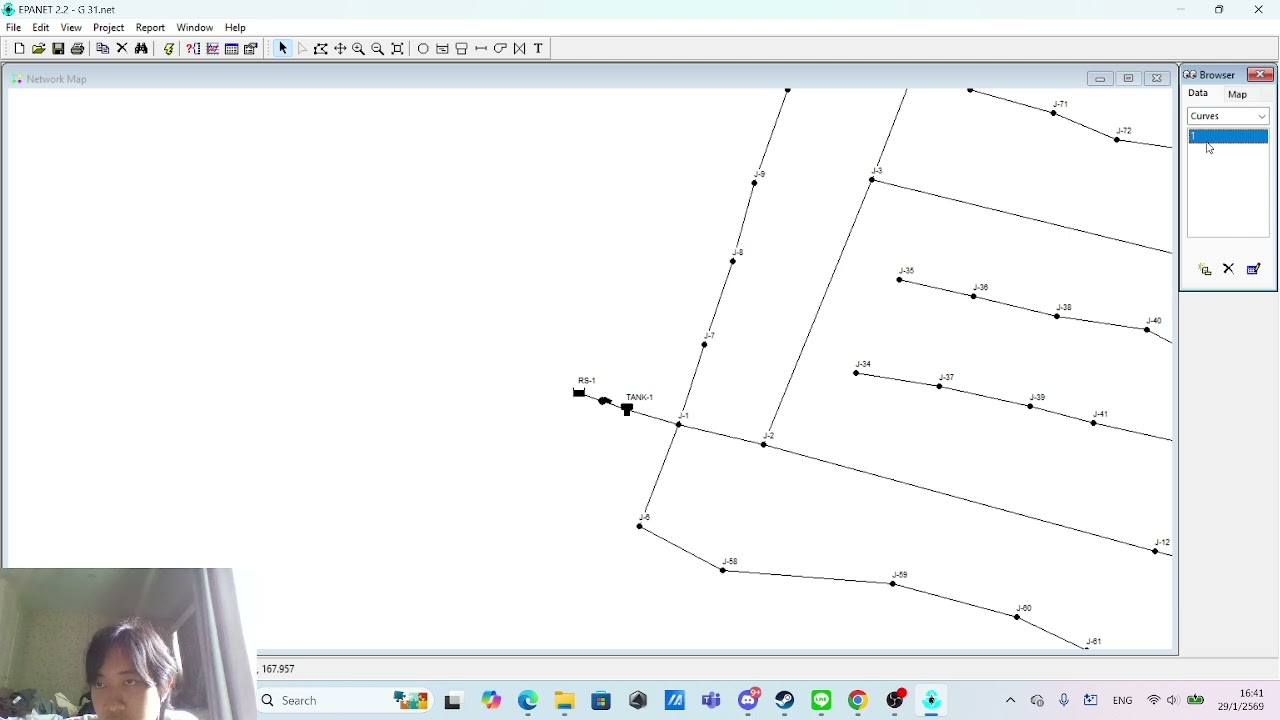Open the Edit menu
Viewport: 1280px width, 720px height.
(41, 28)
